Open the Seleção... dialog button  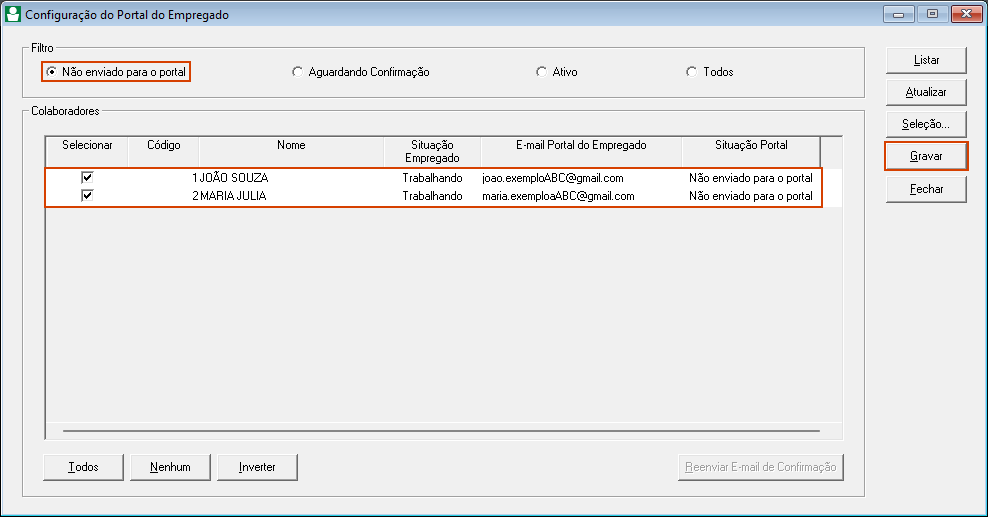click(926, 125)
